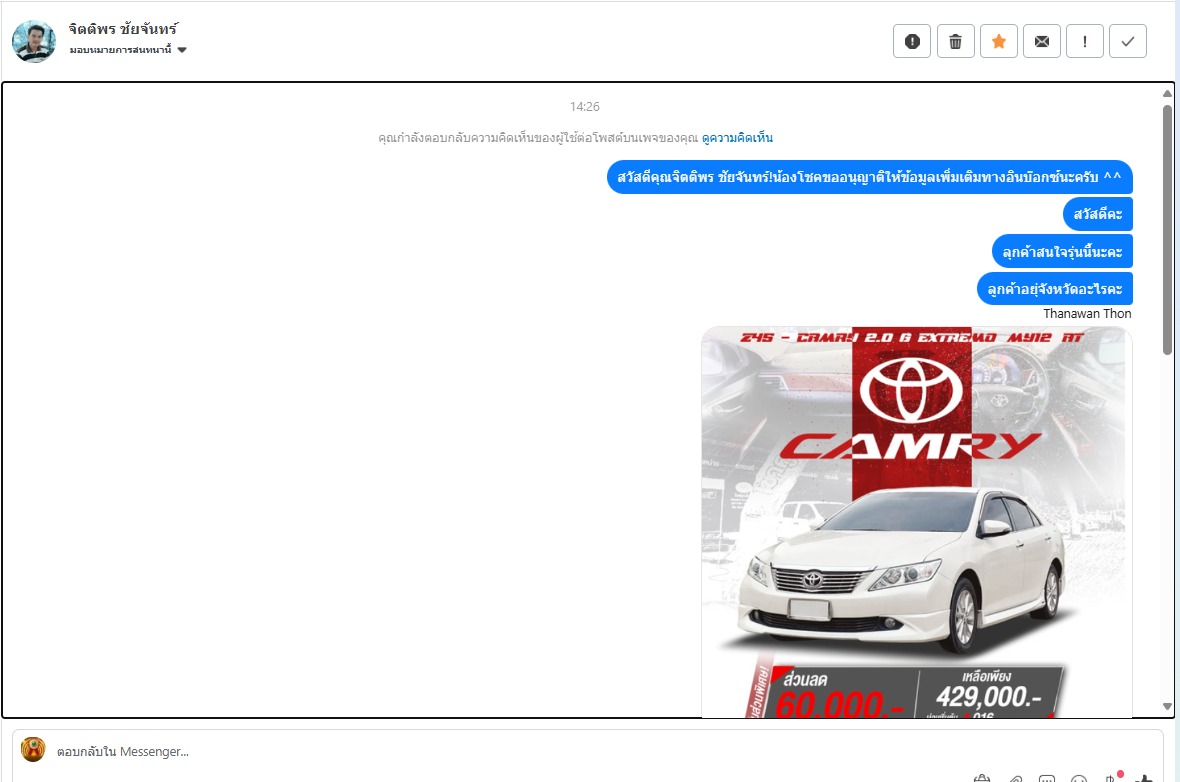Open the customer's profile picture
The width and height of the screenshot is (1180, 782).
click(34, 41)
